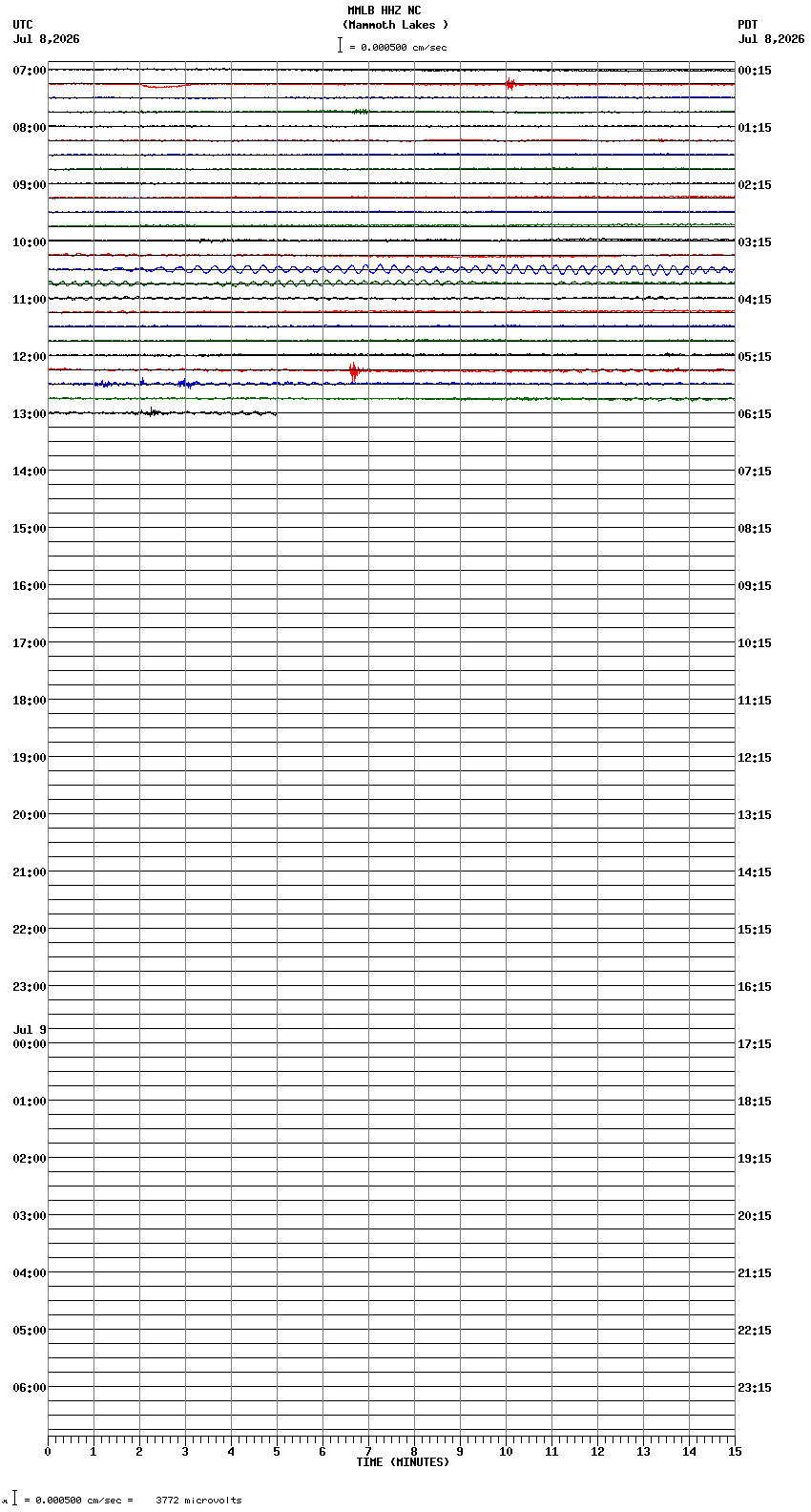This screenshot has width=811, height=1512.
Task: Click the '18:00' UTC time label
Action: [x=30, y=701]
